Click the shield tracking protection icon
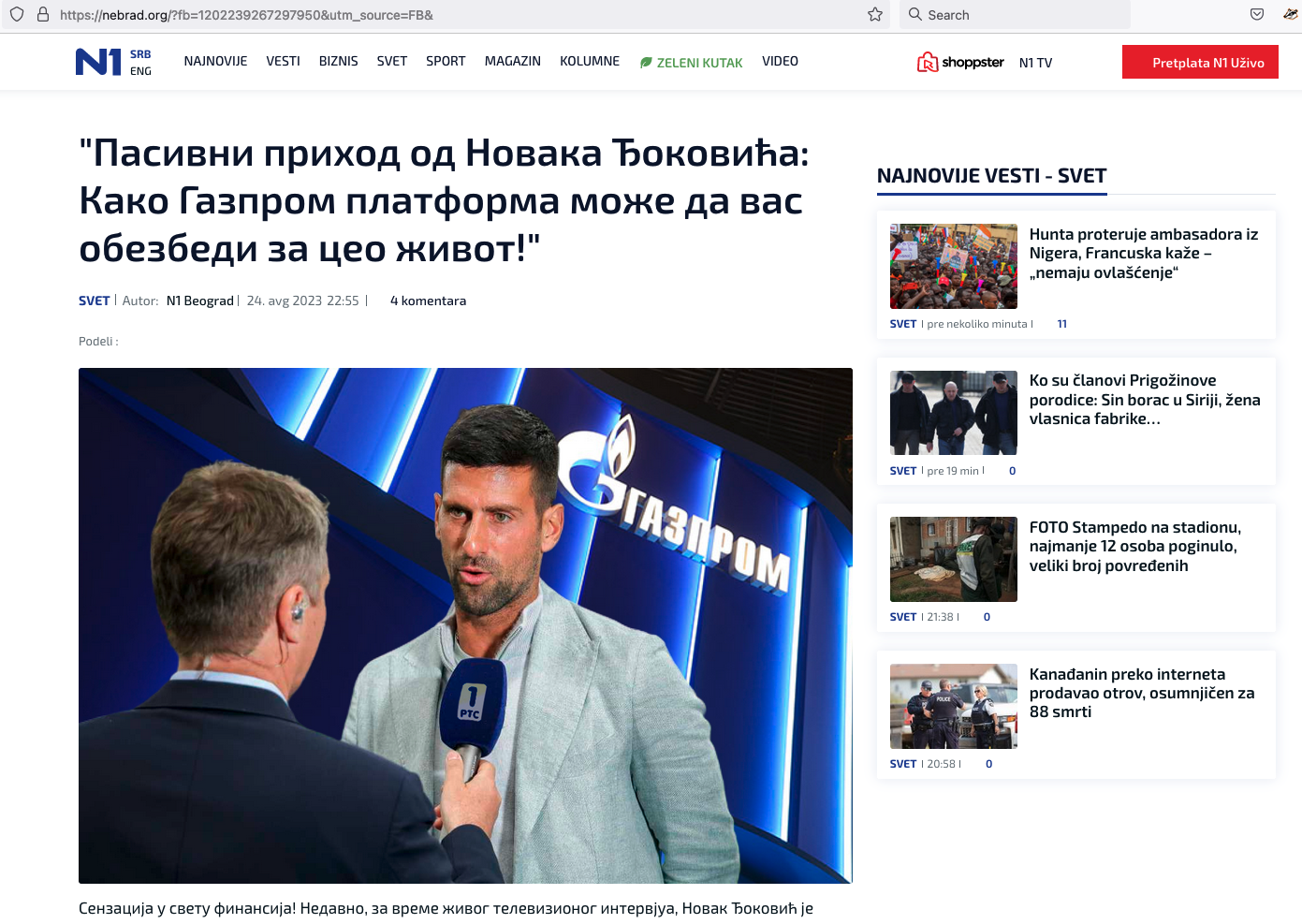 tap(17, 14)
